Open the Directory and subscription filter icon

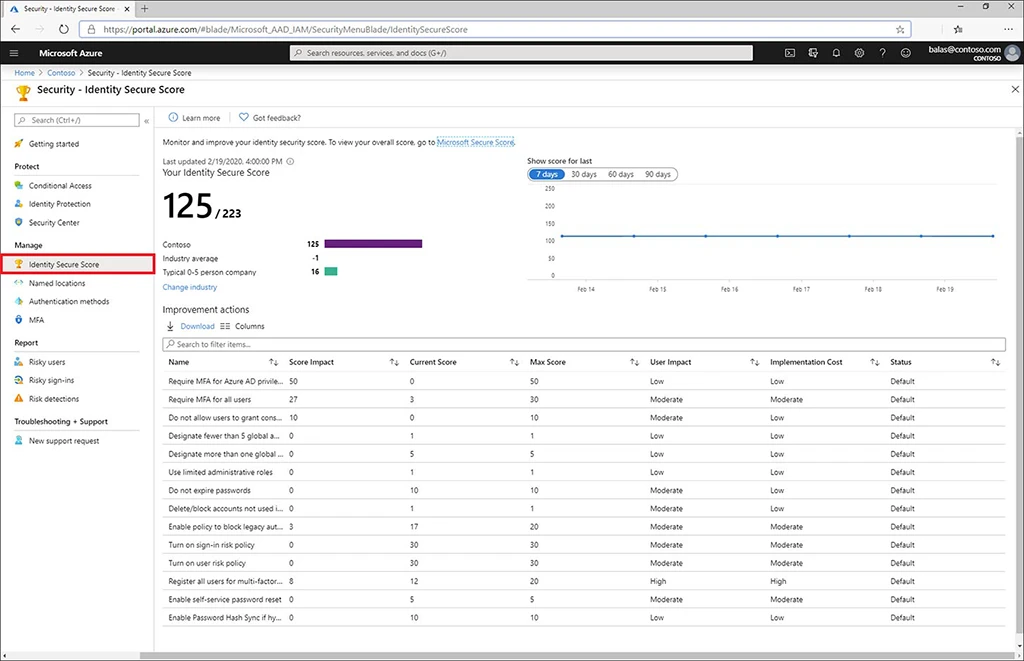(813, 53)
